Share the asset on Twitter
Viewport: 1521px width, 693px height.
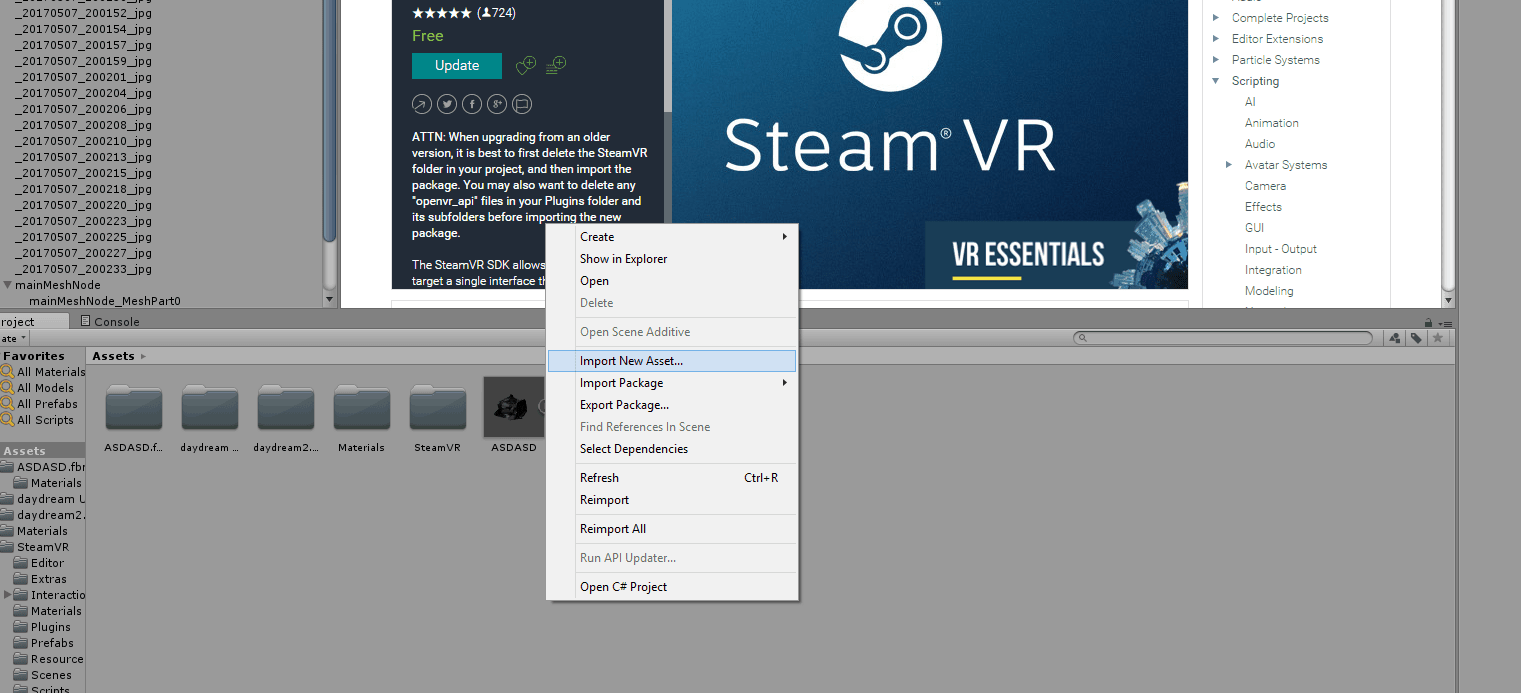(446, 104)
